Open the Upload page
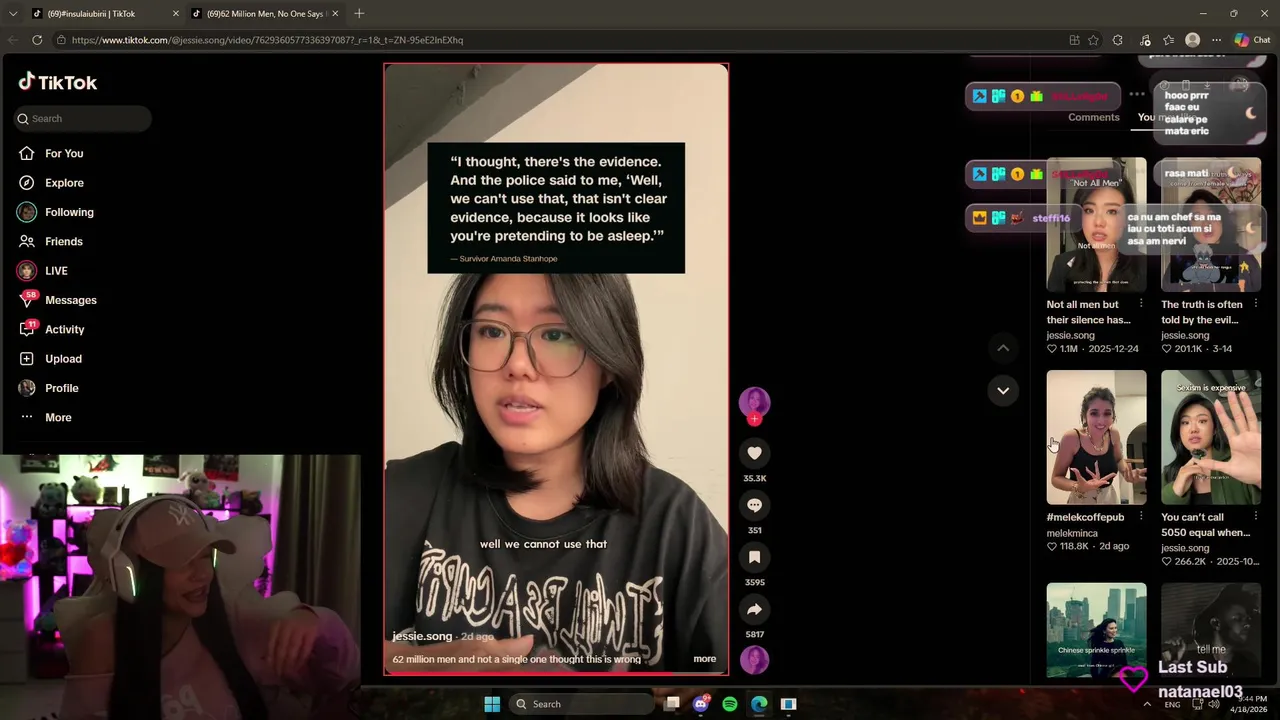1280x720 pixels. [63, 359]
